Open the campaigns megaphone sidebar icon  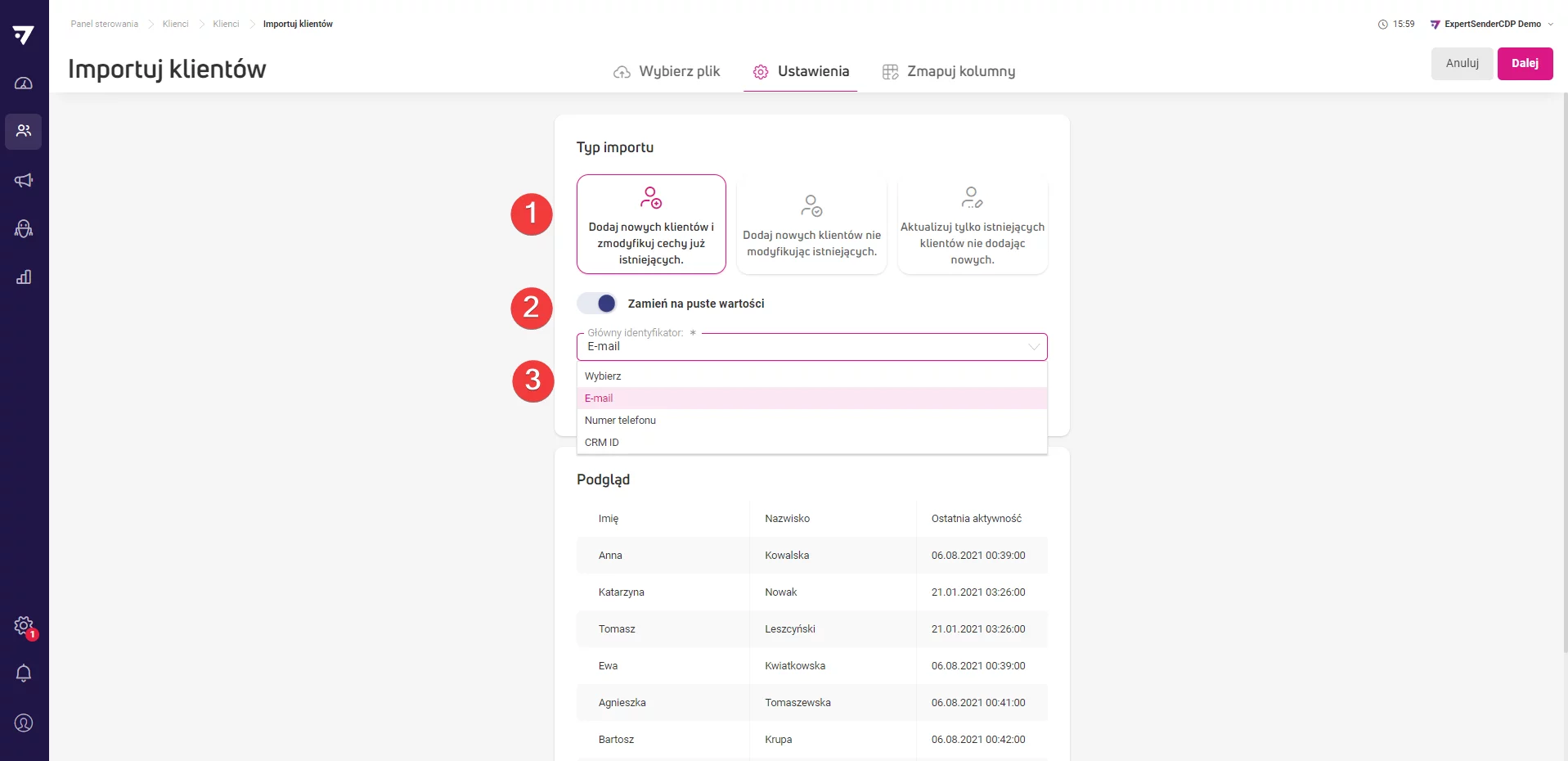(x=24, y=180)
